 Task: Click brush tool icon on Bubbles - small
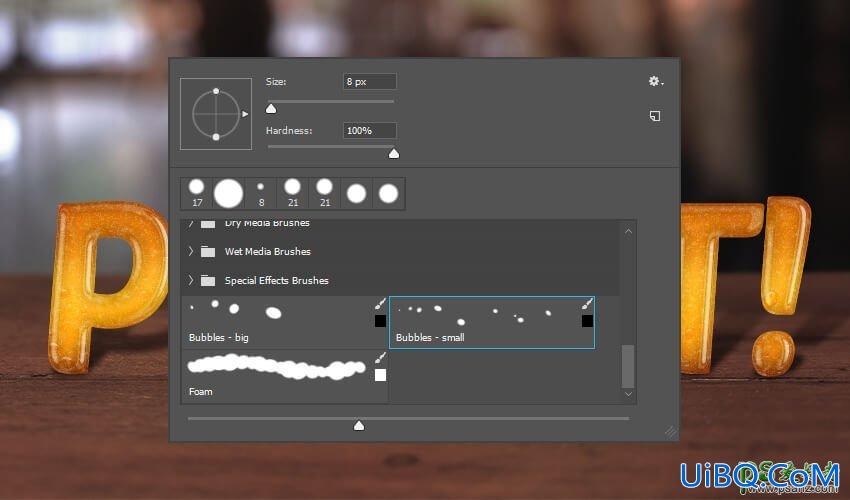pyautogui.click(x=587, y=304)
